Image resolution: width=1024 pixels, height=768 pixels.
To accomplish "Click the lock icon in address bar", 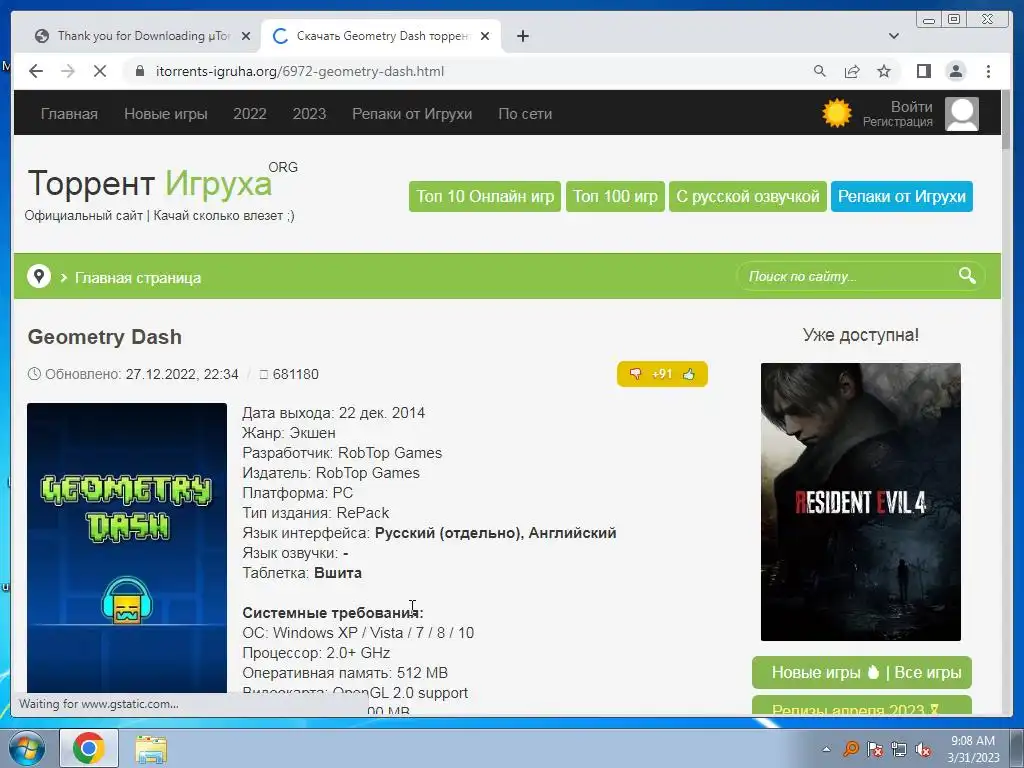I will click(139, 71).
